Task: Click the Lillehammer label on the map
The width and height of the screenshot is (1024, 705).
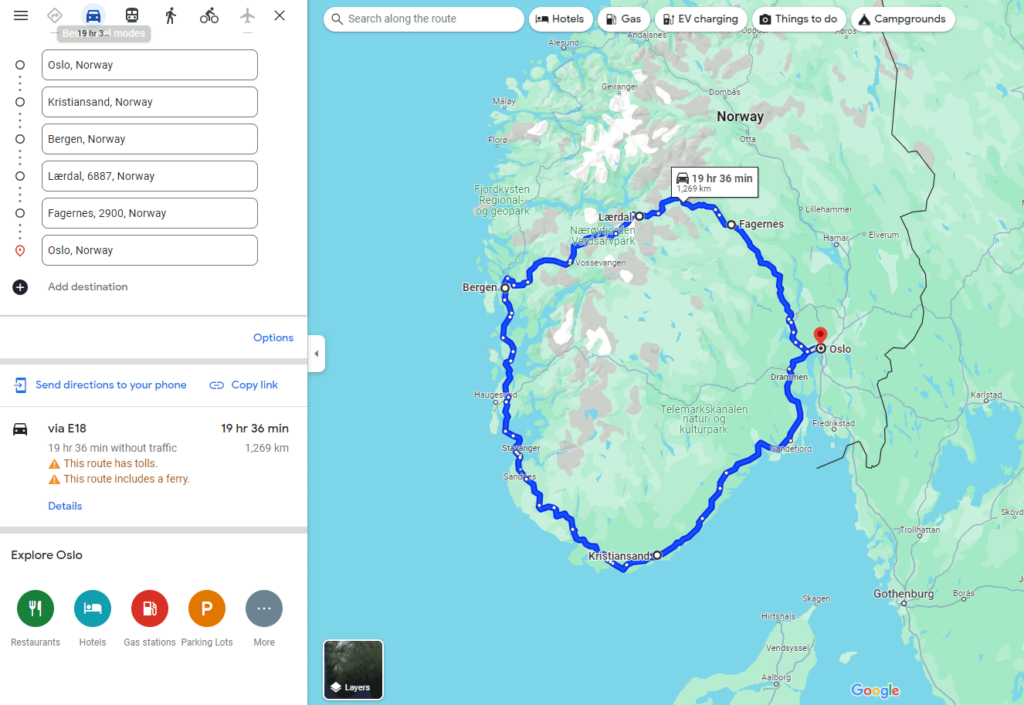Action: (828, 210)
